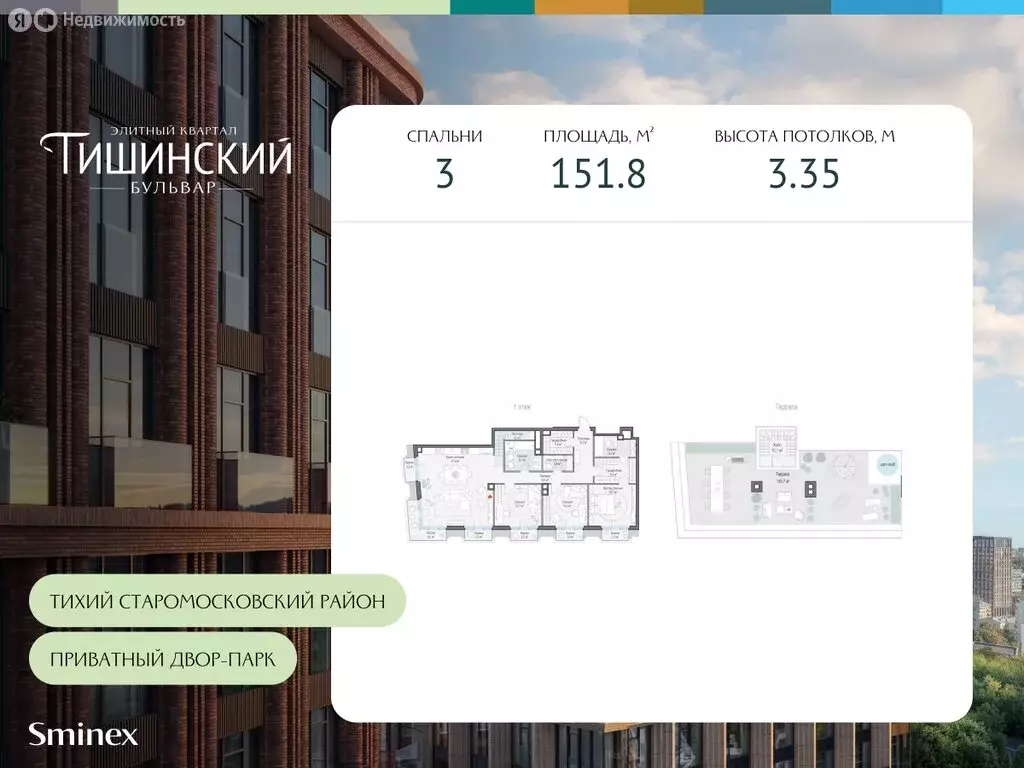Click the round pool on terrace plan

pyautogui.click(x=886, y=466)
